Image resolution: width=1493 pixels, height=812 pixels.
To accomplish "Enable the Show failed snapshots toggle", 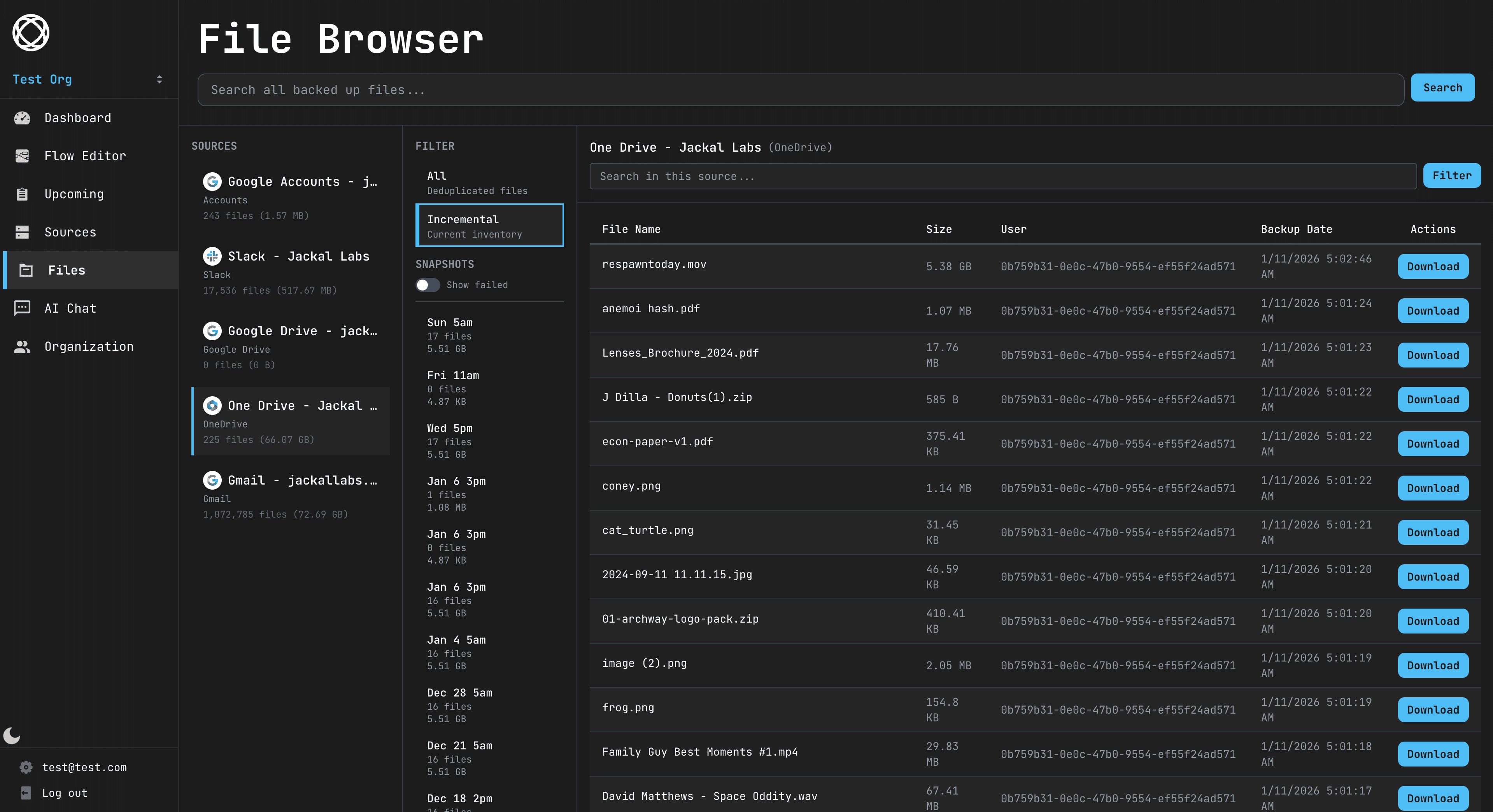I will (428, 285).
